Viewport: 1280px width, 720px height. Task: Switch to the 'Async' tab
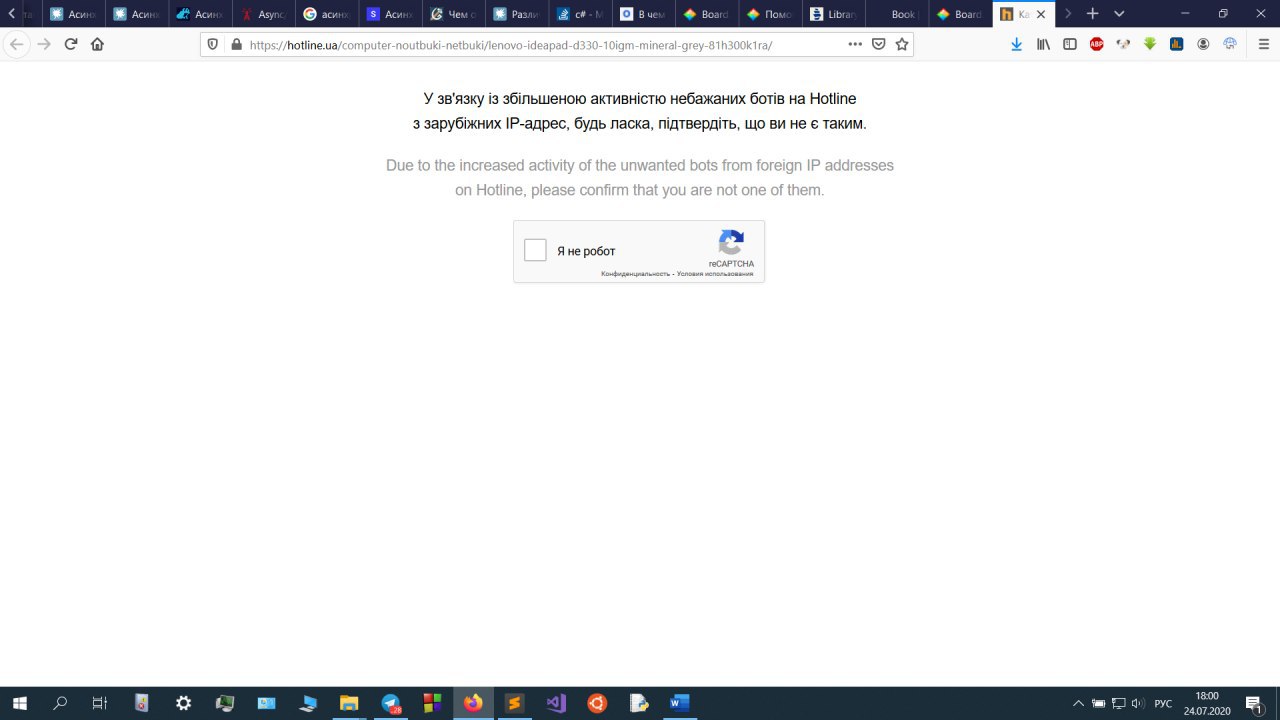point(265,14)
